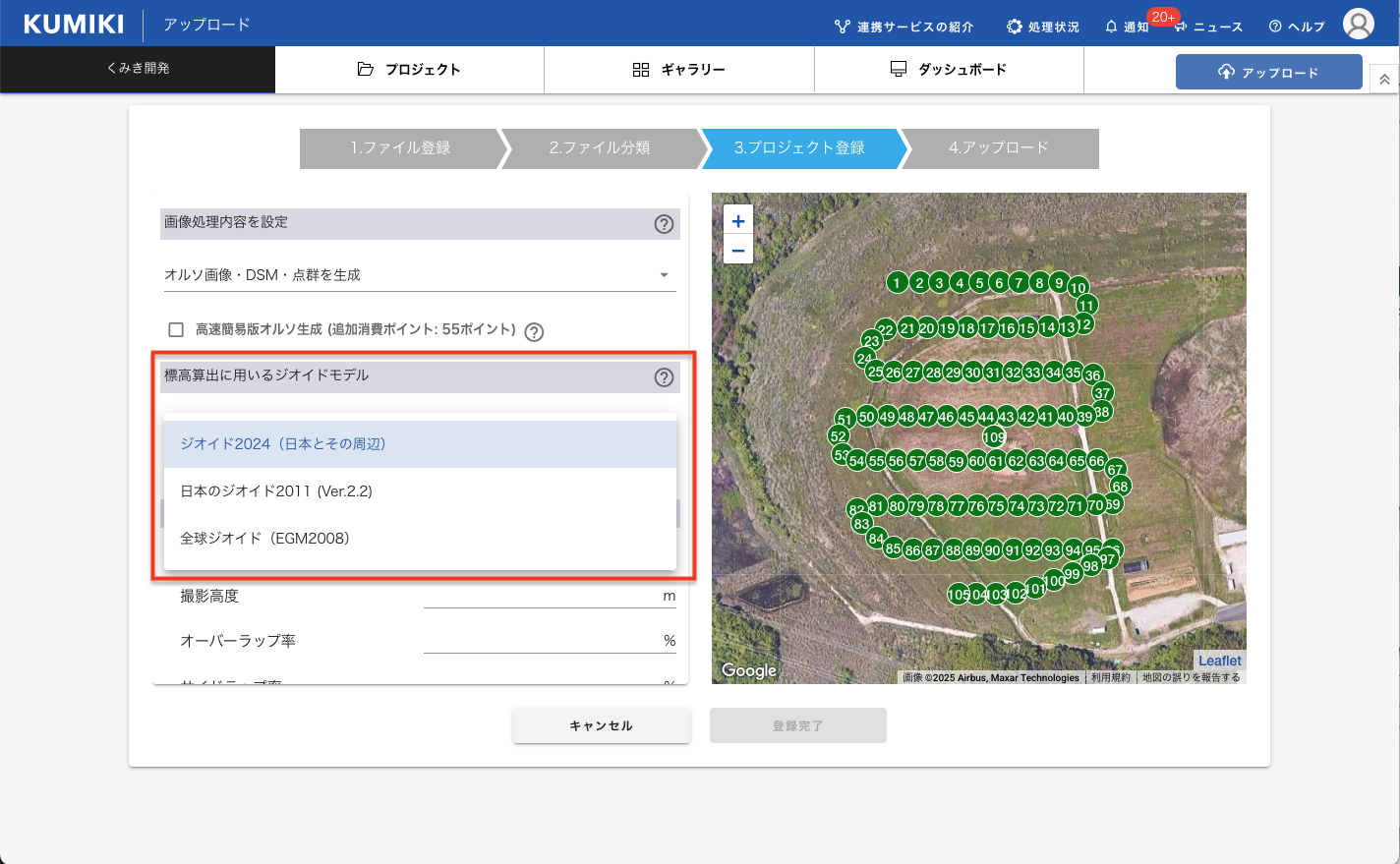
Task: Click the 登録完了 button
Action: (x=798, y=725)
